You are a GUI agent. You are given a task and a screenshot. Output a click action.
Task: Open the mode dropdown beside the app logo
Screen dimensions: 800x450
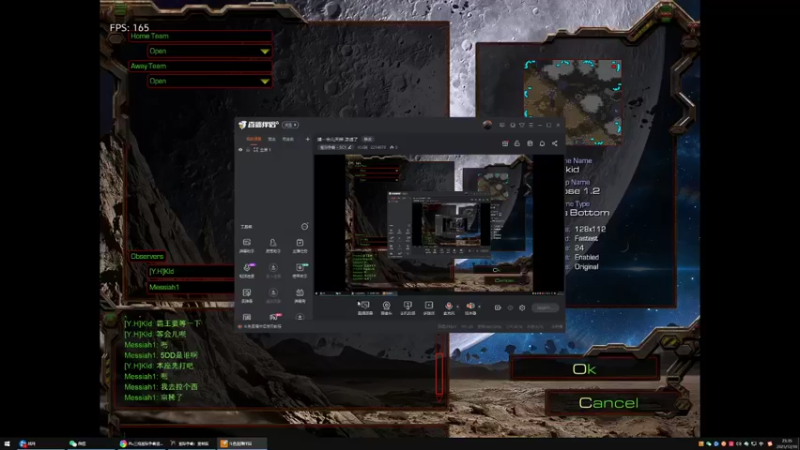pyautogui.click(x=290, y=125)
